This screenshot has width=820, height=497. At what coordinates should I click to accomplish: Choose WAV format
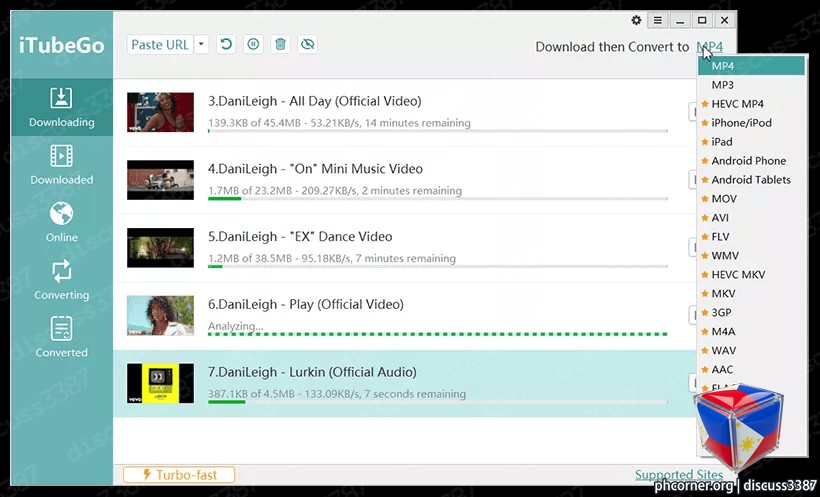pos(751,351)
